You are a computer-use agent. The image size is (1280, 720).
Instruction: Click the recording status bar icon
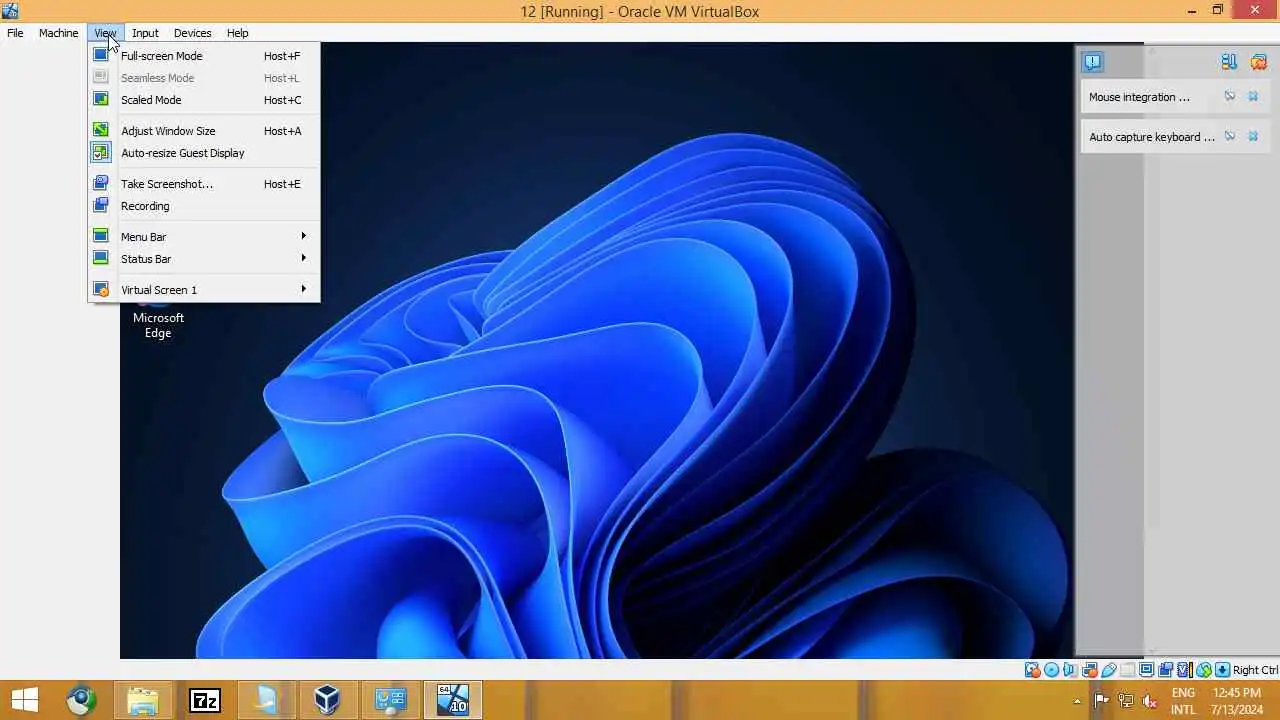click(x=1165, y=670)
